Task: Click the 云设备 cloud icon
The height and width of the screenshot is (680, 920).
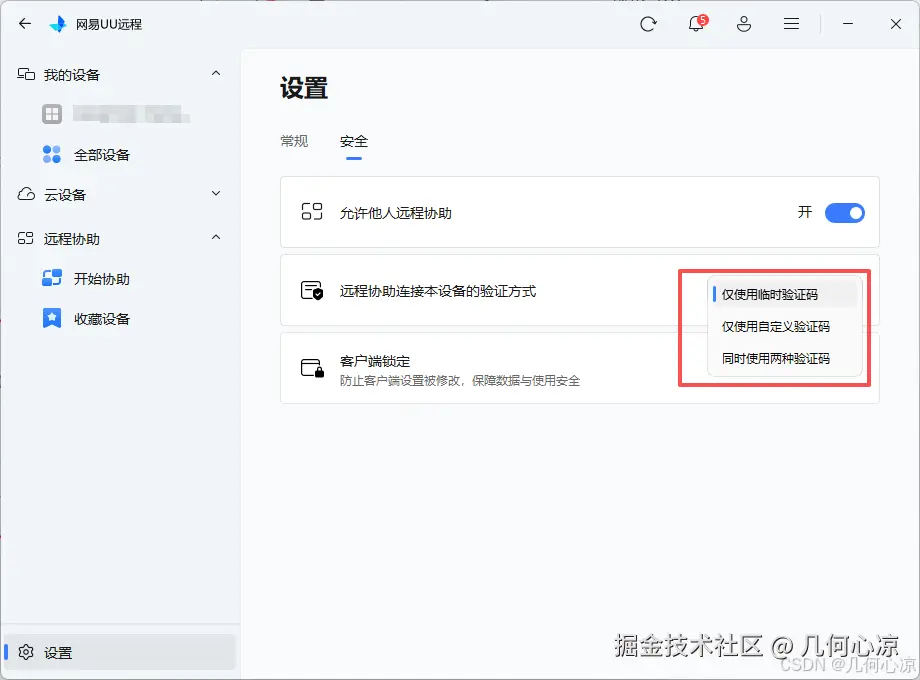Action: (x=26, y=194)
